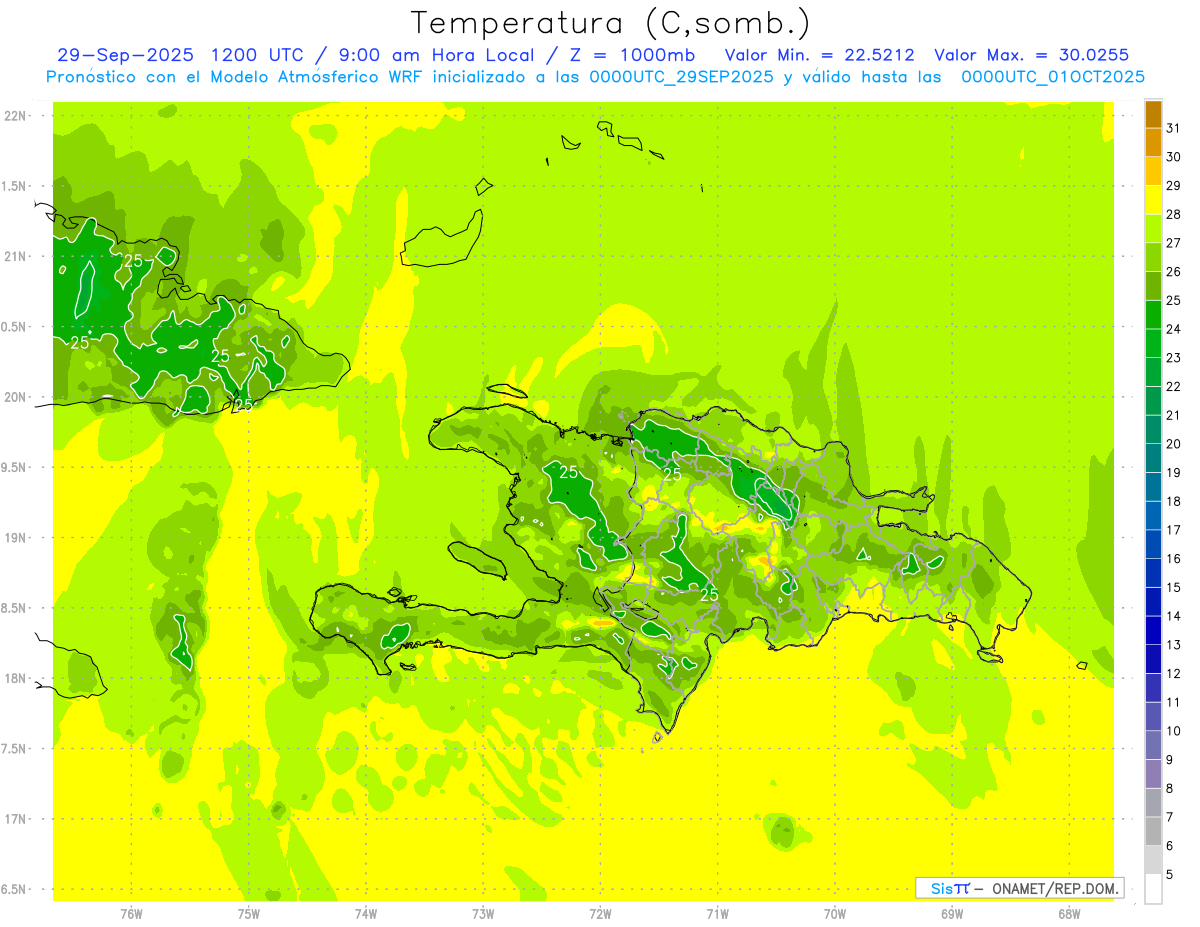Click the '17N' latitude label

click(x=15, y=820)
